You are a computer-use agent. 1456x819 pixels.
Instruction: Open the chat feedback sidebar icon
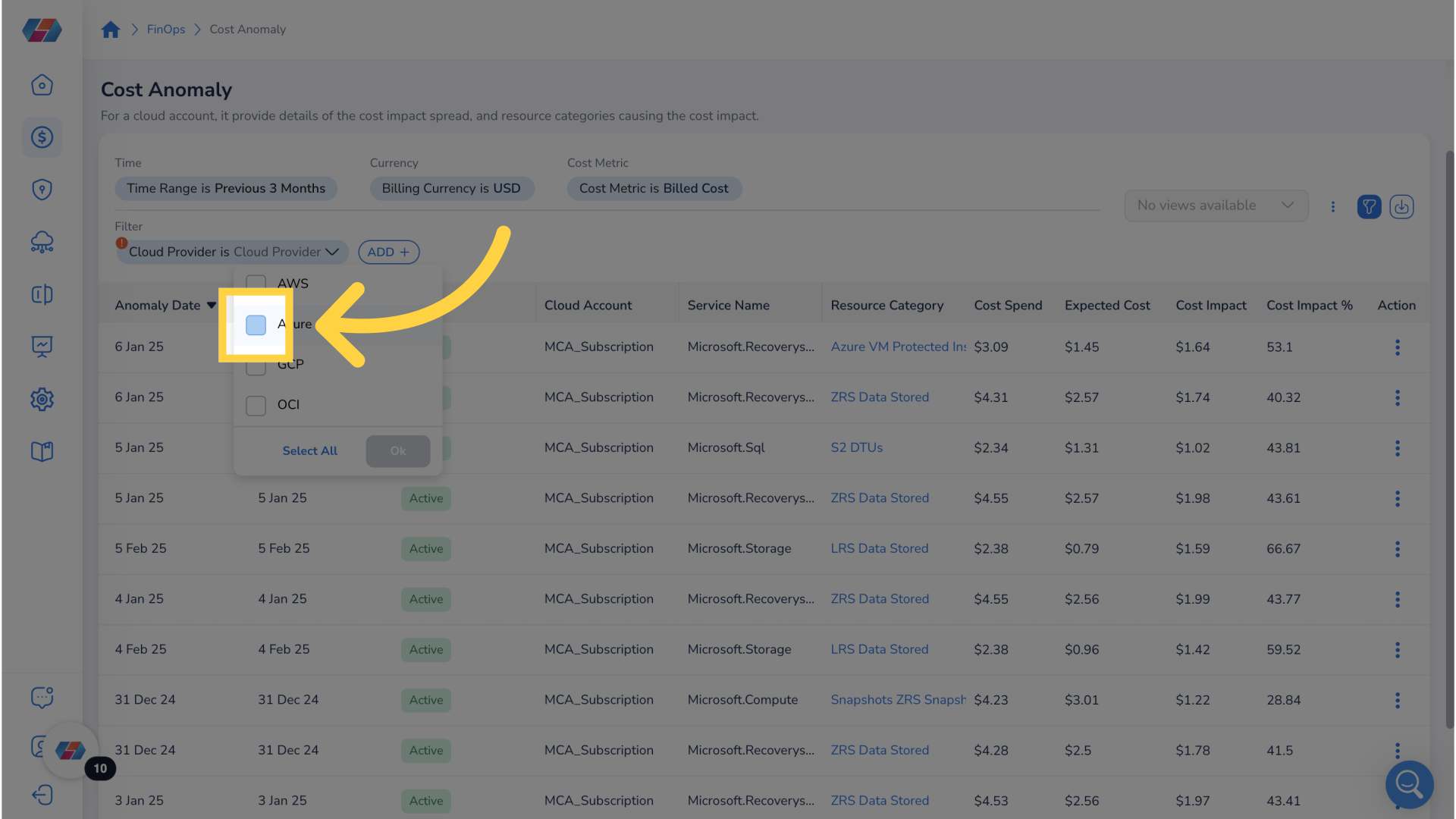tap(42, 697)
